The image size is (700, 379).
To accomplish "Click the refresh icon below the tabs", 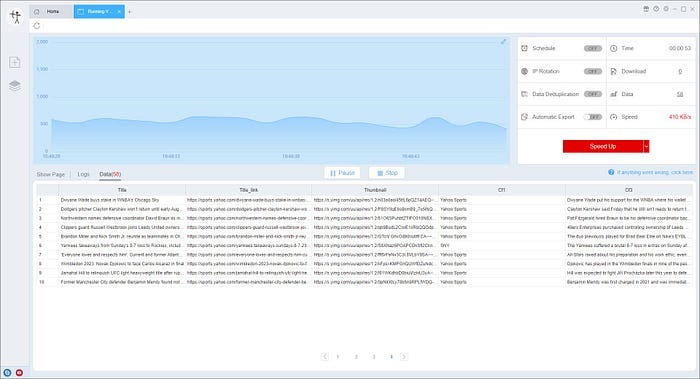I will 37,26.
